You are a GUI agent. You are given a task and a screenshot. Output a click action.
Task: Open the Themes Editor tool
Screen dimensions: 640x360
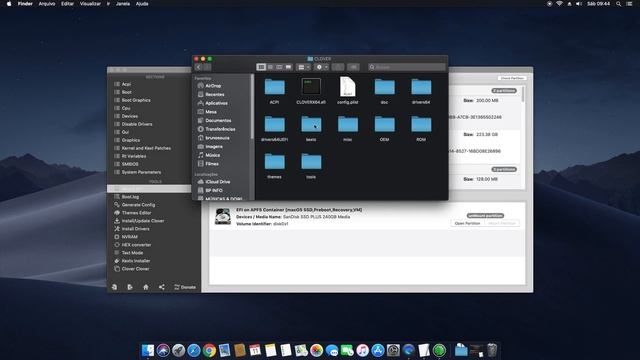coord(136,213)
